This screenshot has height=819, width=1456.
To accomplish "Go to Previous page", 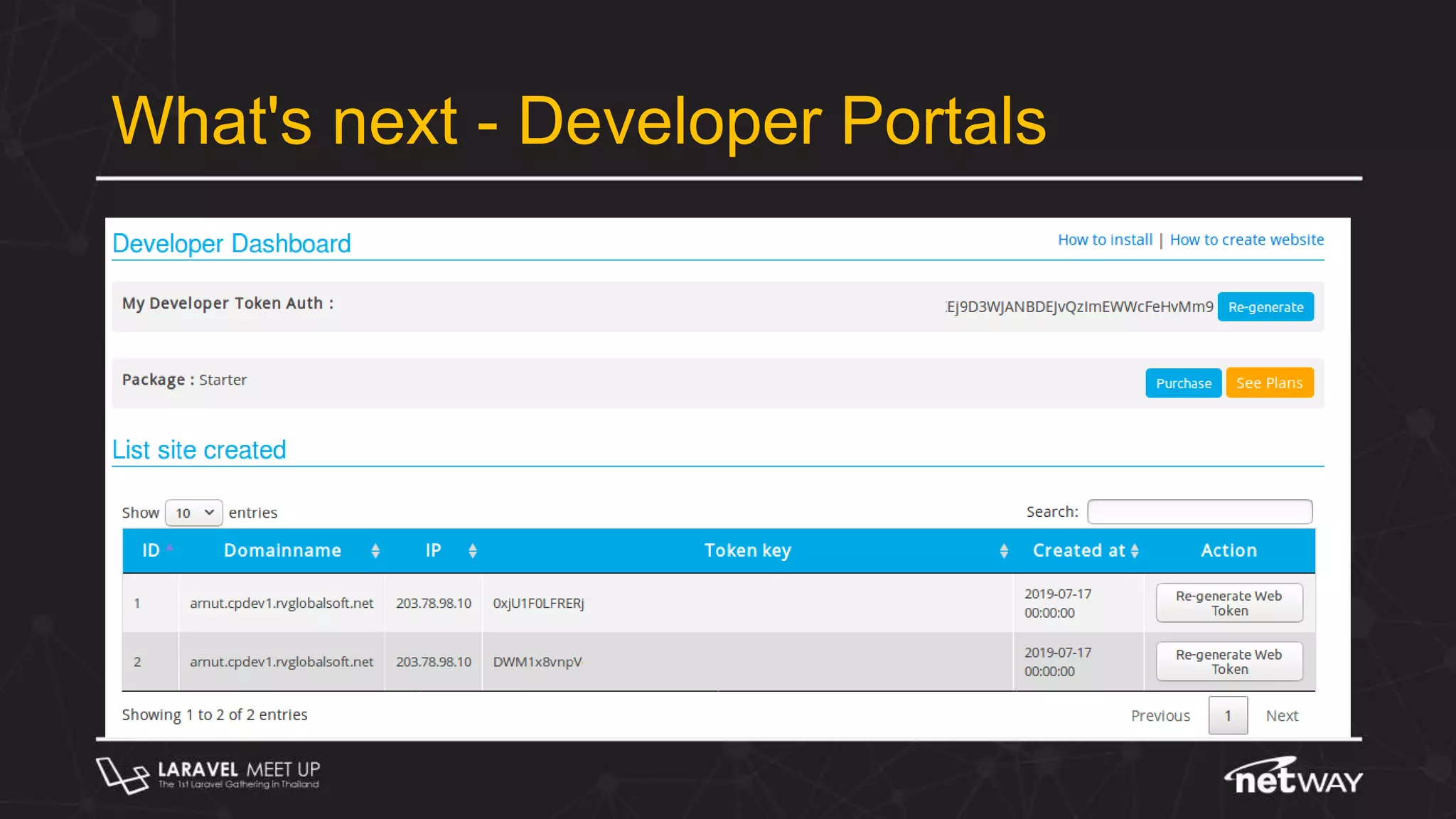I will (1160, 716).
